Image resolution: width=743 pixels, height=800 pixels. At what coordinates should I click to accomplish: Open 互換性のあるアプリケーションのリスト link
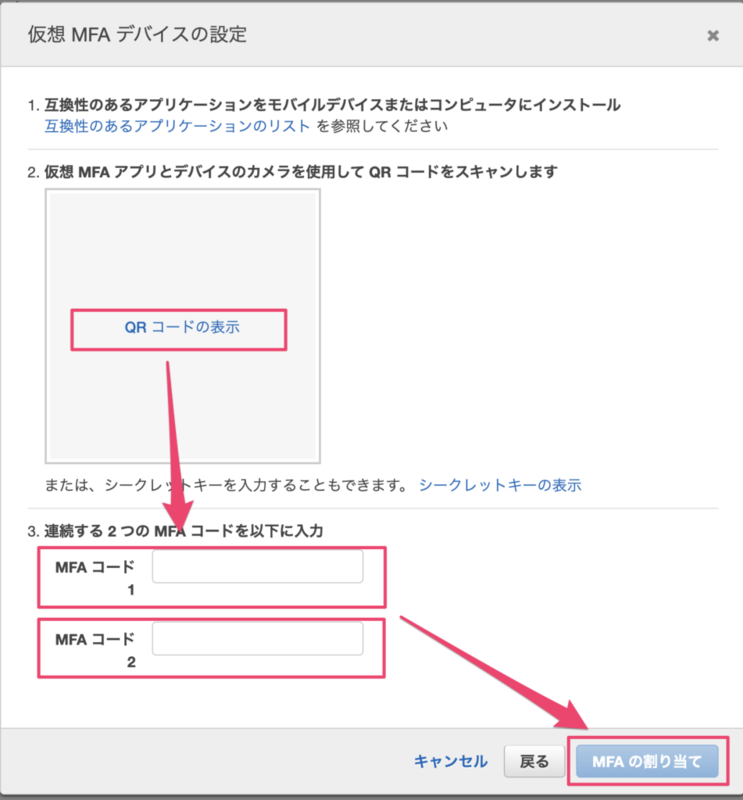point(177,126)
